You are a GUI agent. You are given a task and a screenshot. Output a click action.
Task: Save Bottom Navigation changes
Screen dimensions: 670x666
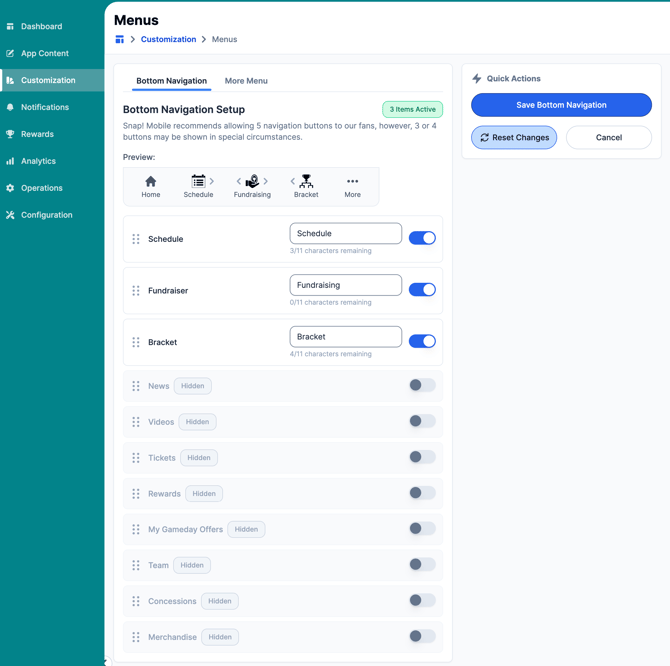[561, 105]
